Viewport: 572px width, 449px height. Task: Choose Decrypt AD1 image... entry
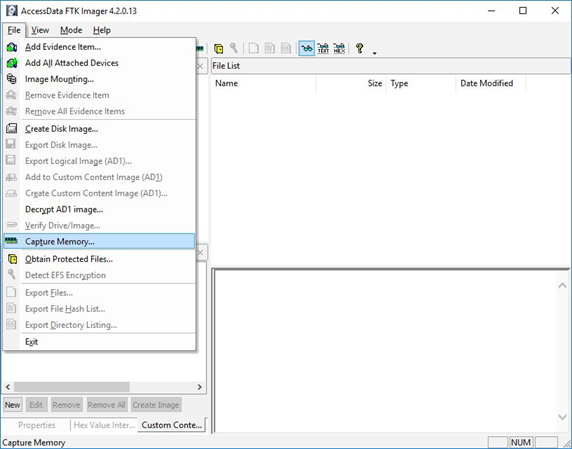[99, 209]
